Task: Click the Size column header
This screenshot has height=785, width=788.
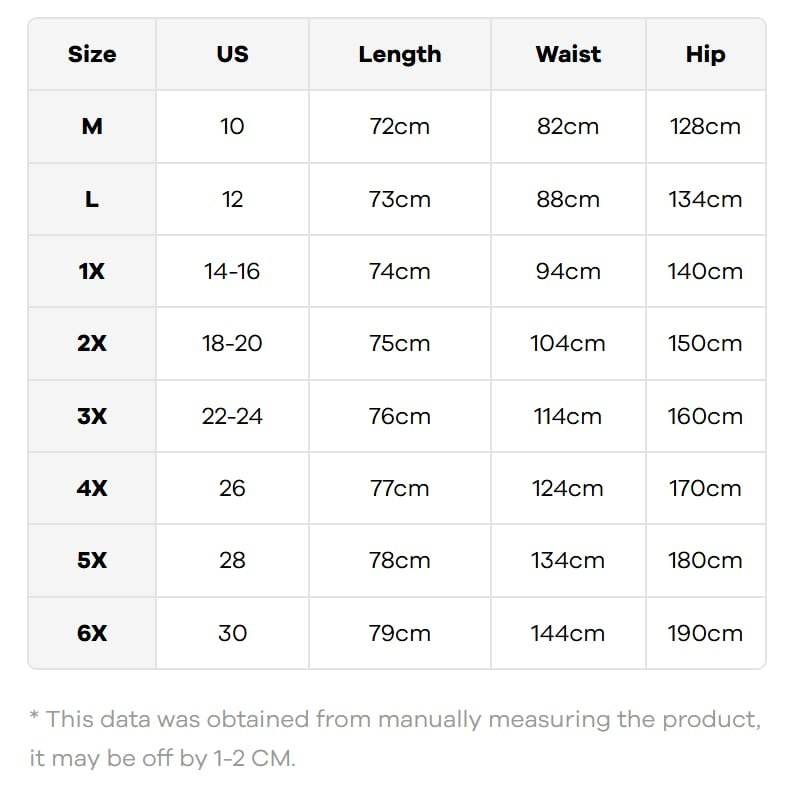Action: coord(92,54)
